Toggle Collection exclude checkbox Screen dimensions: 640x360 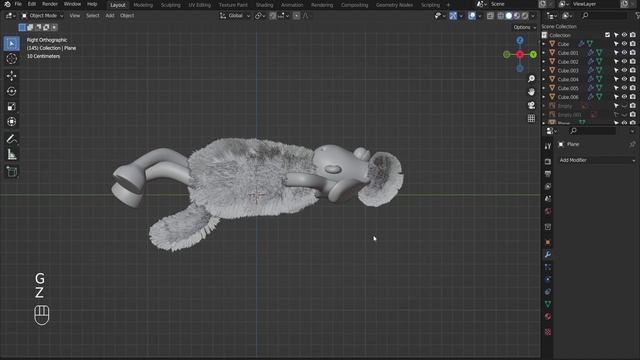[607, 35]
